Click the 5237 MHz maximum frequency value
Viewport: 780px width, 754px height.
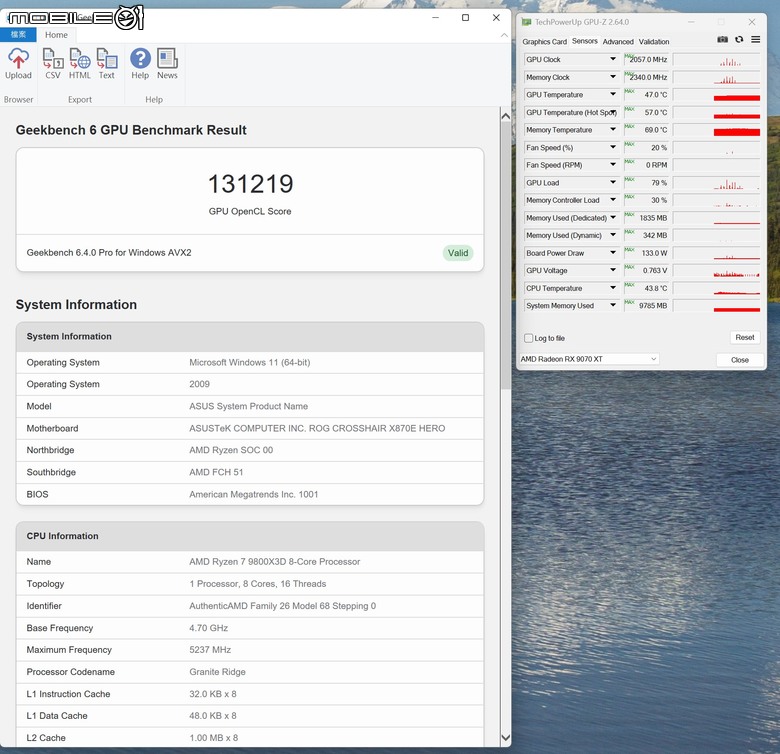(x=210, y=650)
